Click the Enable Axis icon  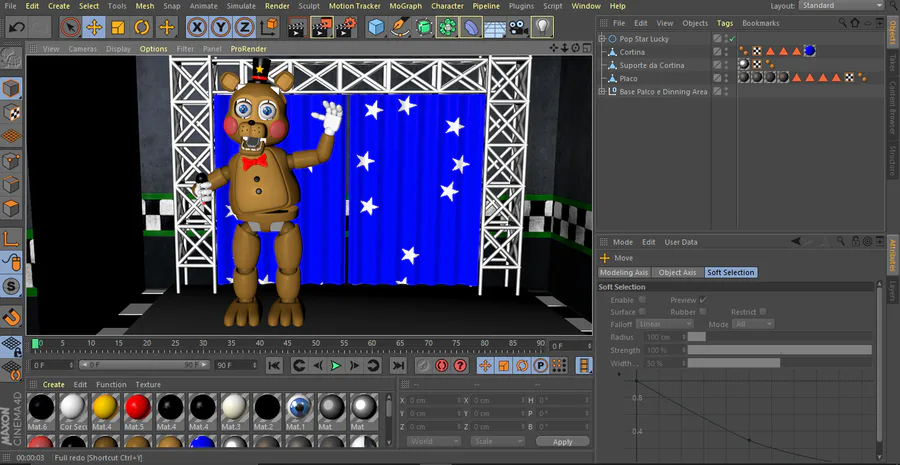[x=11, y=238]
